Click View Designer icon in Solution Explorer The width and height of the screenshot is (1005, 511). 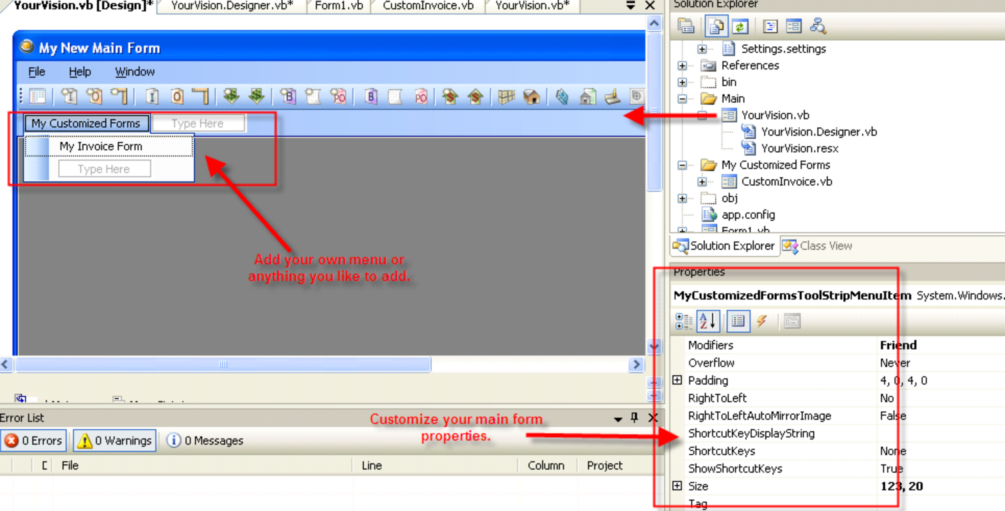pos(793,26)
